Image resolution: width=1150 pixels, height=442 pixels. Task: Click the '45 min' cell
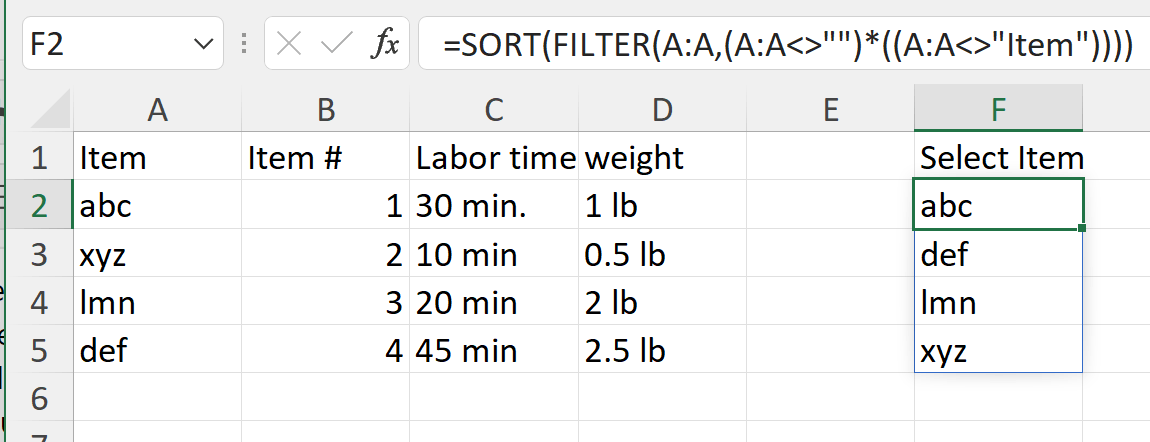tap(494, 351)
